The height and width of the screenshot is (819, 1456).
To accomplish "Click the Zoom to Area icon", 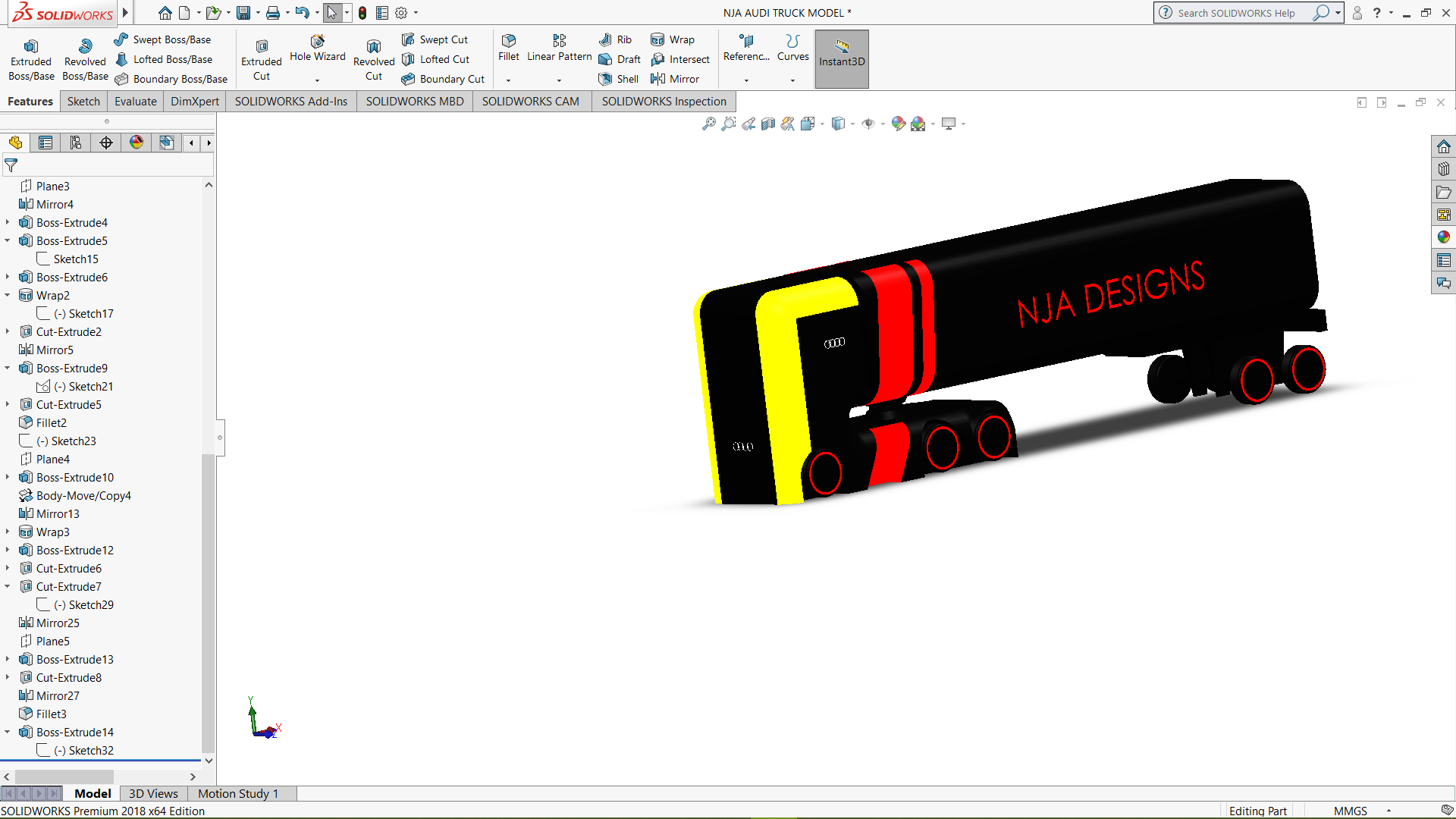I will (x=728, y=124).
